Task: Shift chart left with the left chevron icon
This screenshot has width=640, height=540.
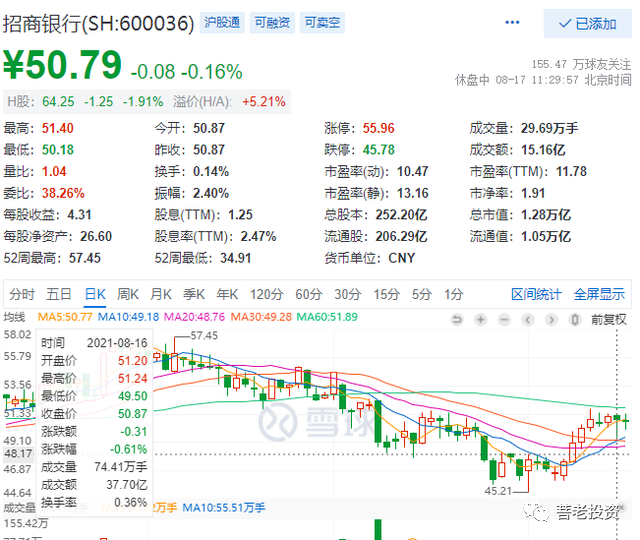Action: [x=528, y=319]
